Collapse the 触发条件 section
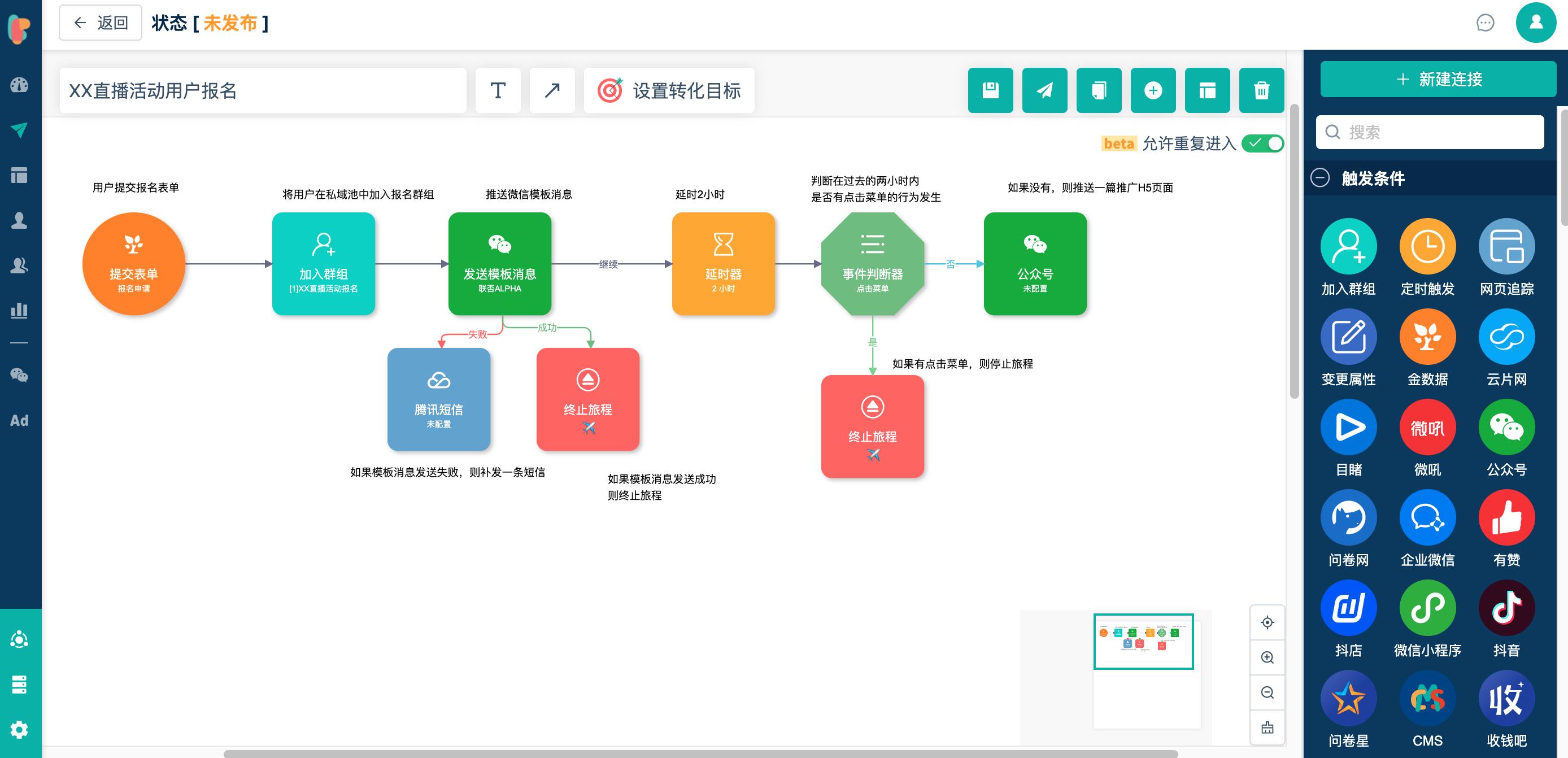 coord(1319,178)
